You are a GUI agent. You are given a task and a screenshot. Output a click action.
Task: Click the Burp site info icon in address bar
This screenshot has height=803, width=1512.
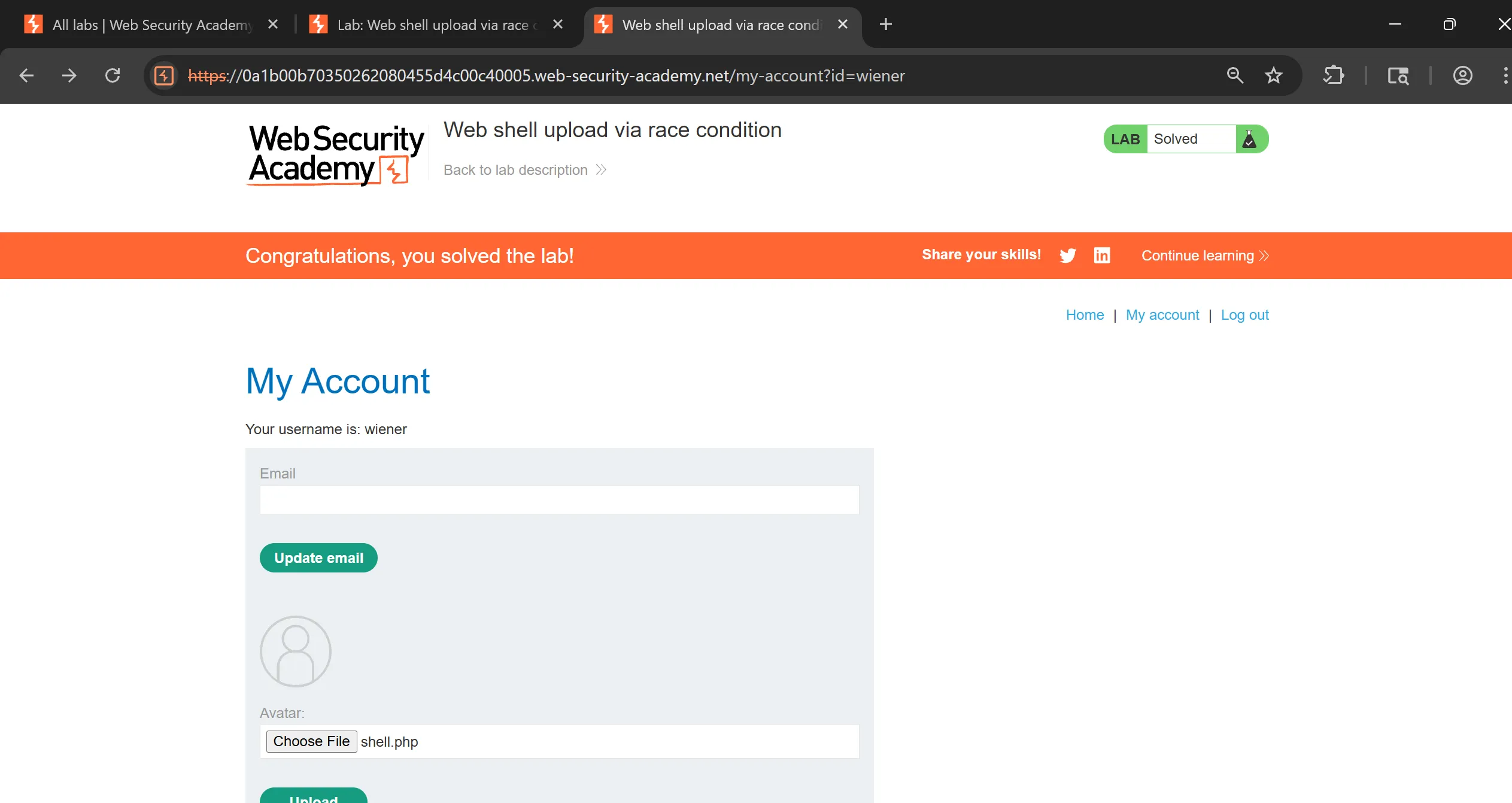pos(164,75)
